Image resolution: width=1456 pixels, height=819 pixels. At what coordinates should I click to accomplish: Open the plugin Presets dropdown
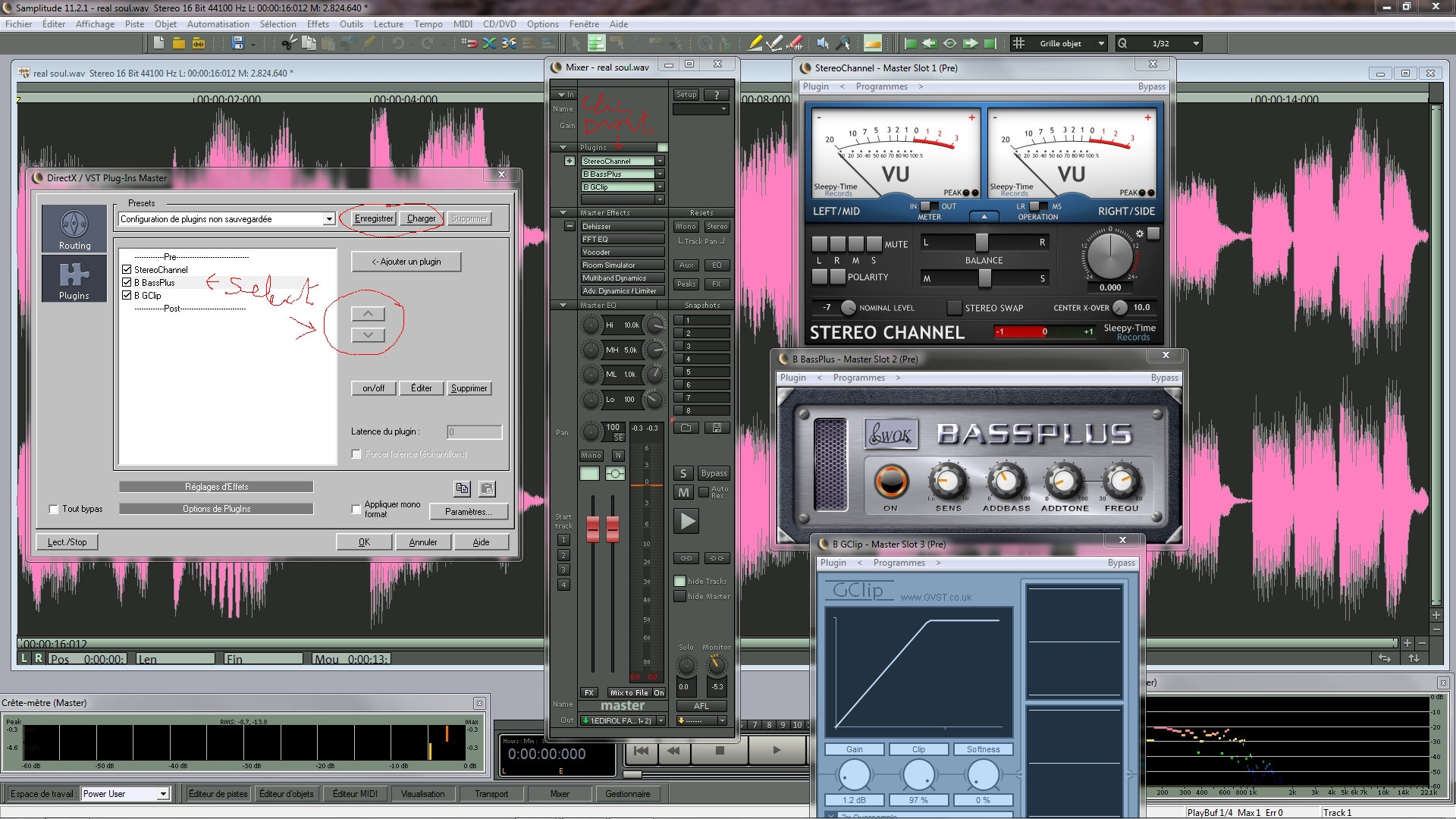(x=329, y=219)
